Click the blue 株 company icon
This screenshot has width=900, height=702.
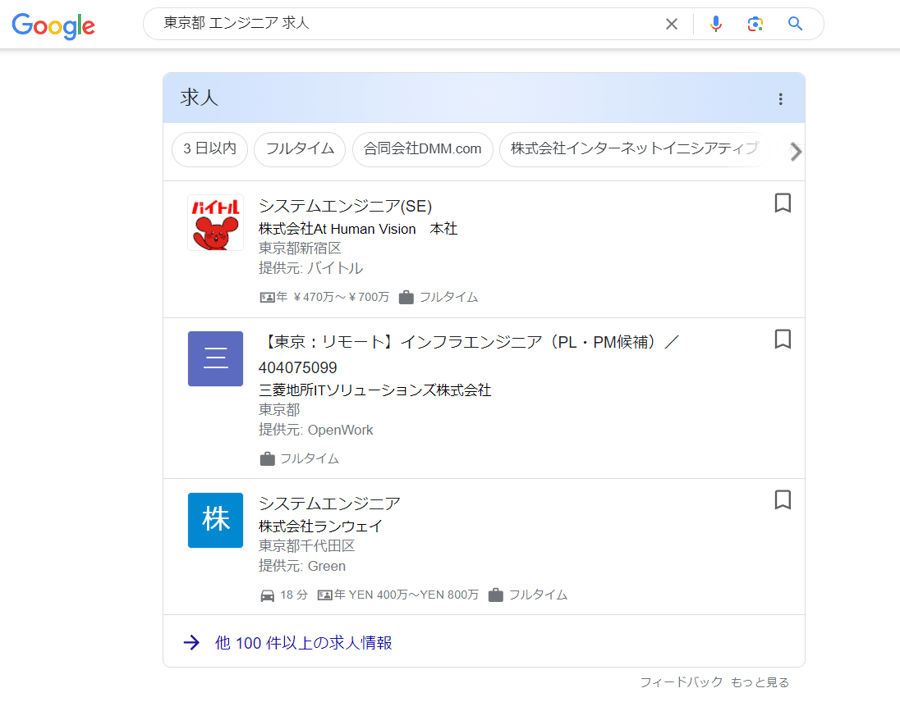click(x=215, y=520)
